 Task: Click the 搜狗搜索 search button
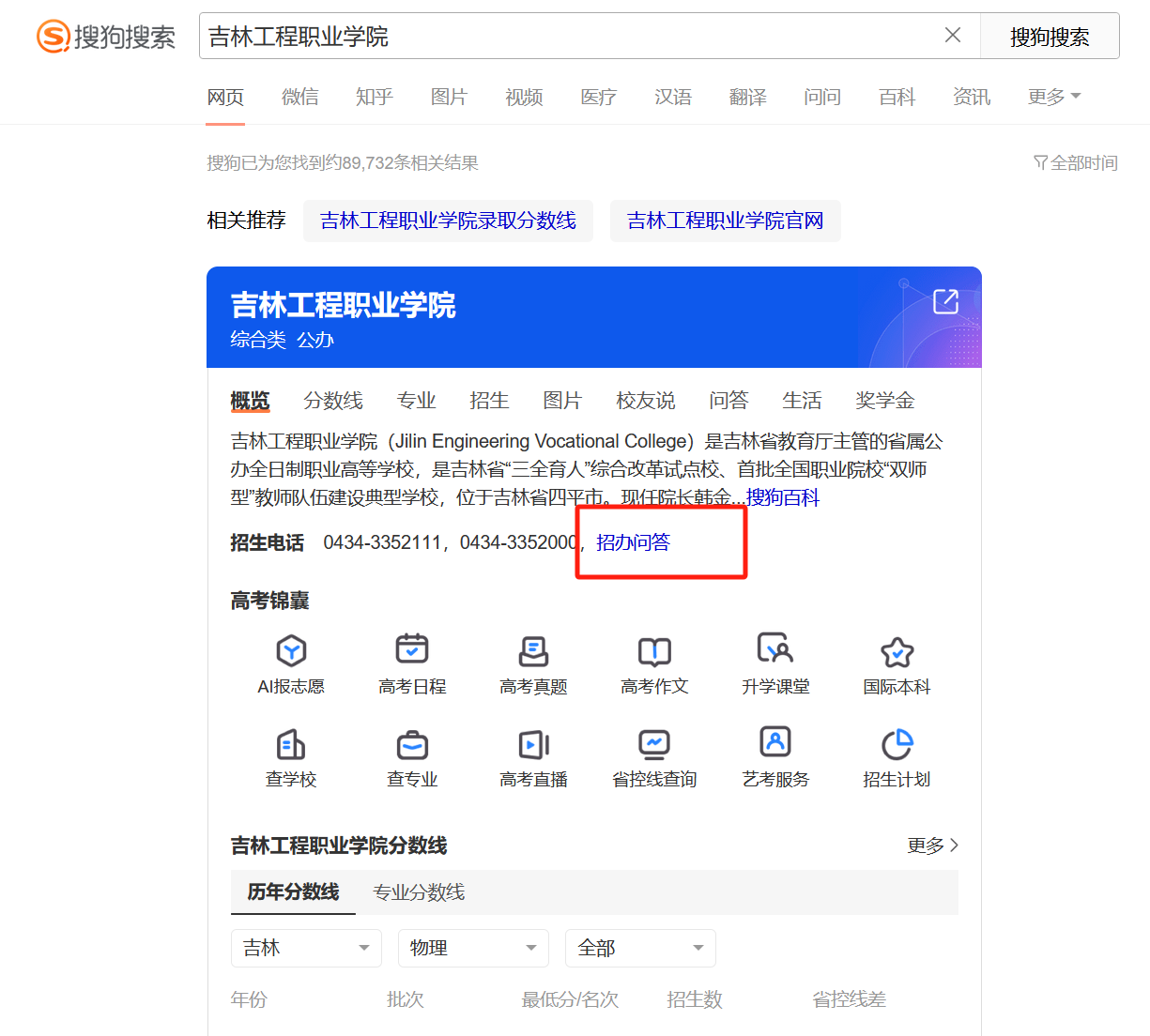point(1050,36)
